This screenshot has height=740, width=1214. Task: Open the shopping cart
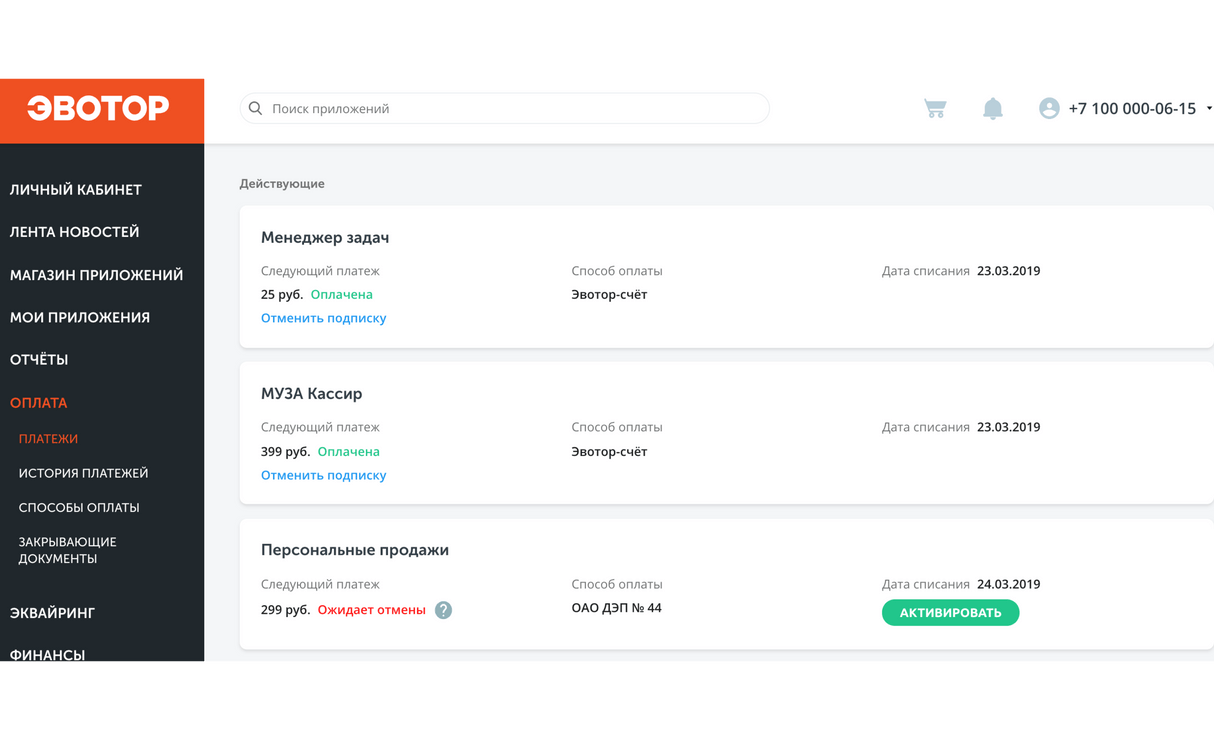[935, 108]
